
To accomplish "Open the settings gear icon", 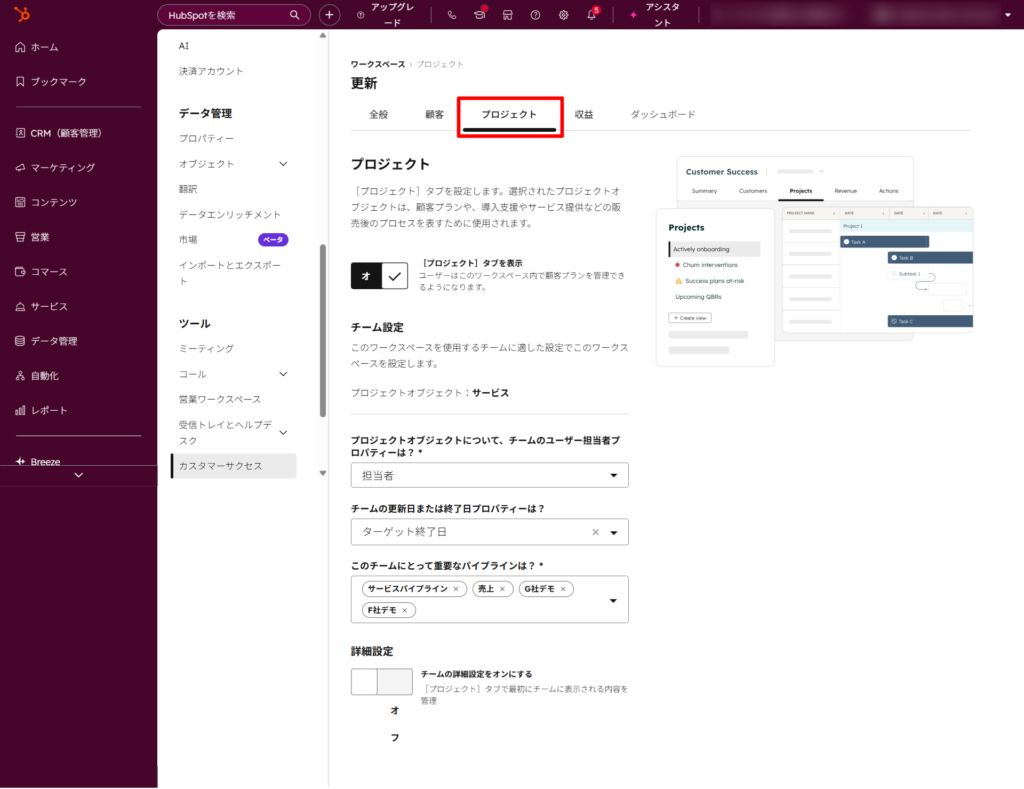I will (x=564, y=14).
